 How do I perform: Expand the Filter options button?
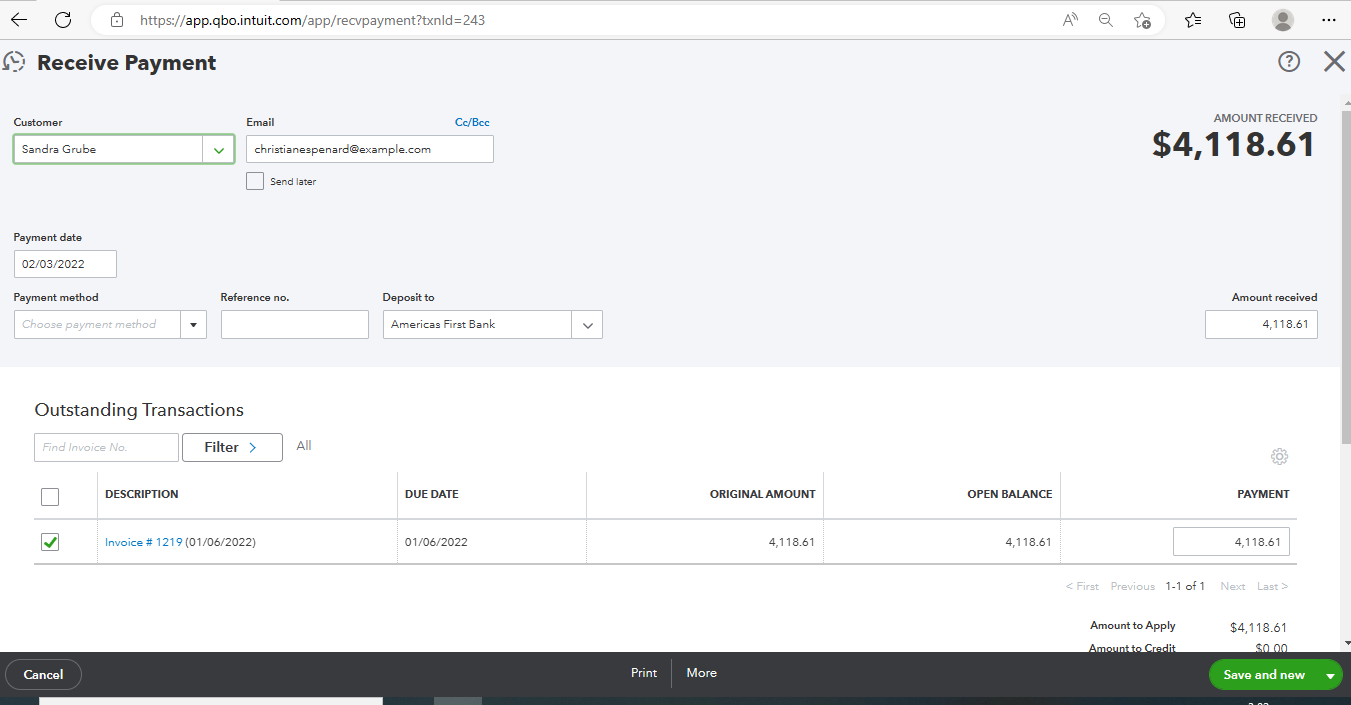click(232, 447)
